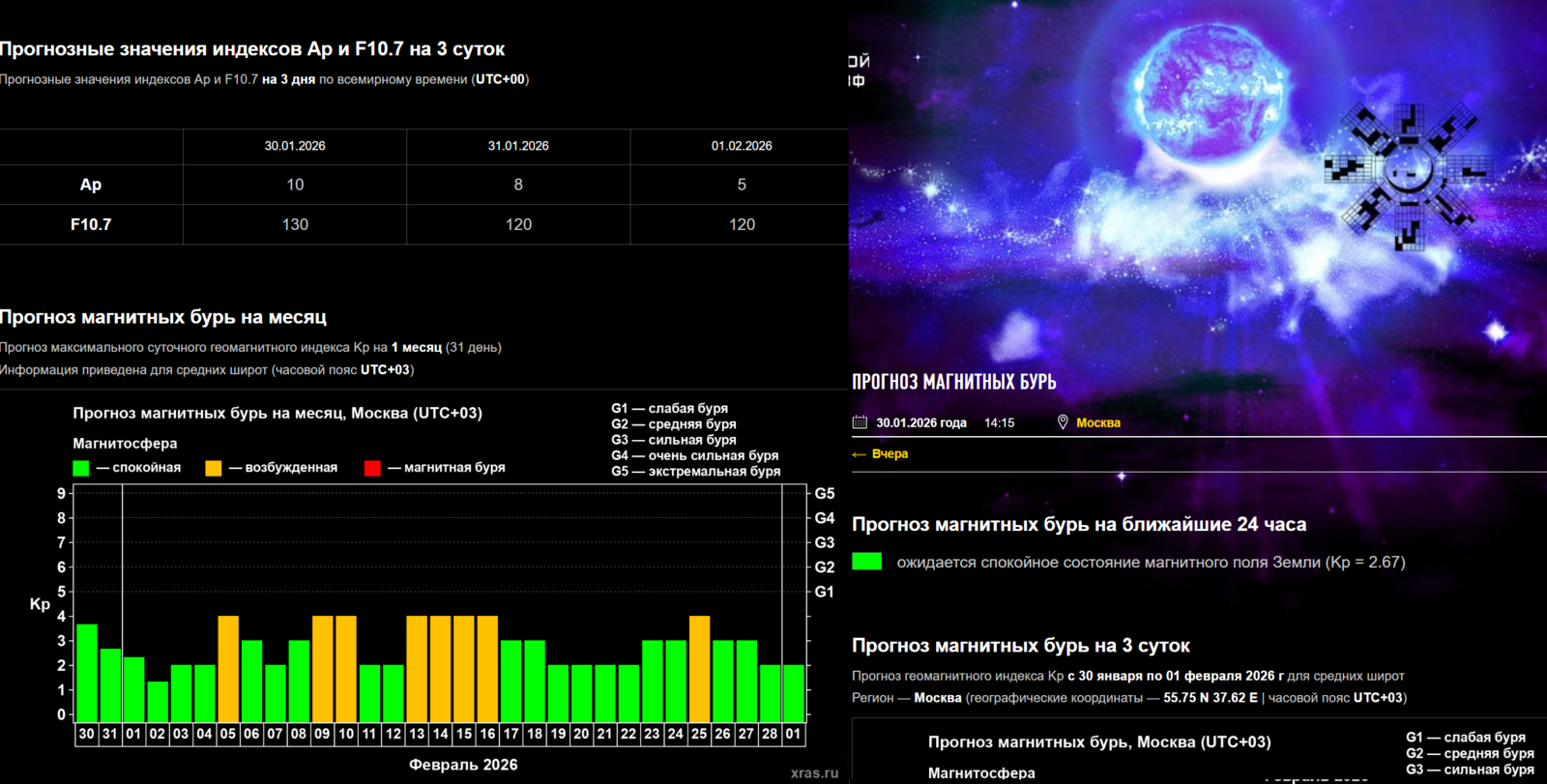Select date label 13 on the chart axis
1547x784 pixels.
pyautogui.click(x=417, y=734)
